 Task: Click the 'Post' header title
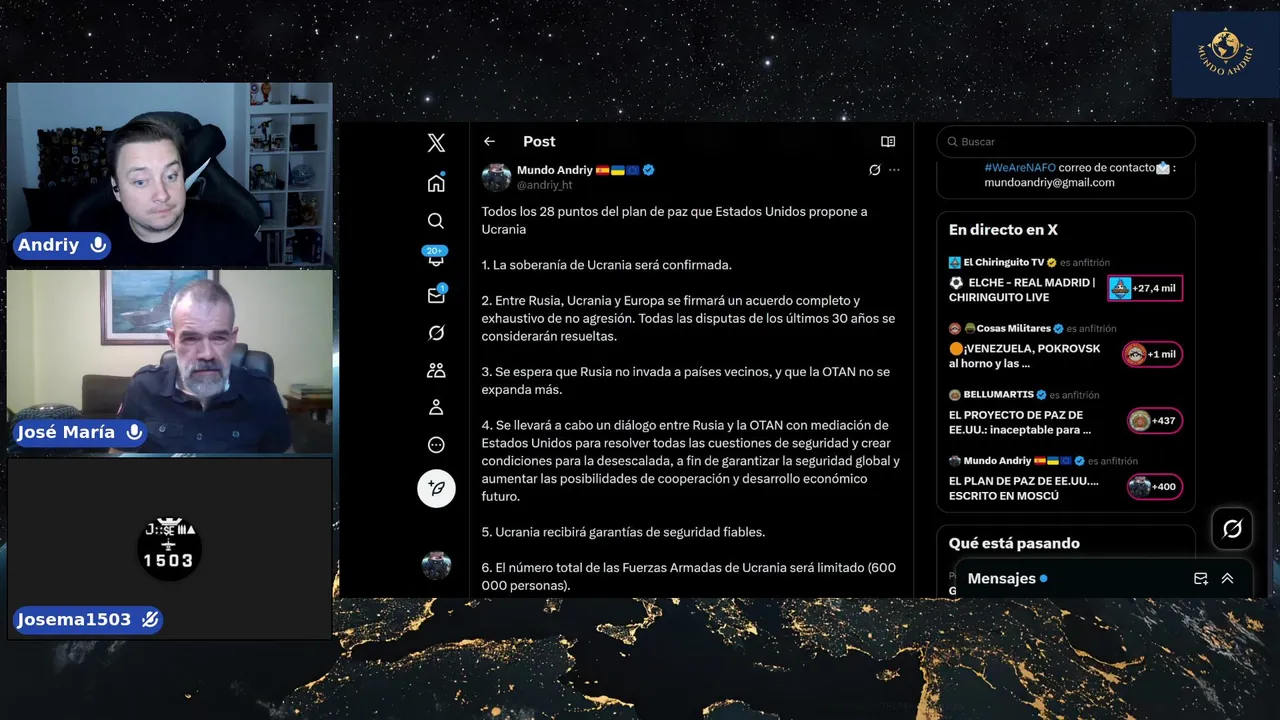click(539, 142)
